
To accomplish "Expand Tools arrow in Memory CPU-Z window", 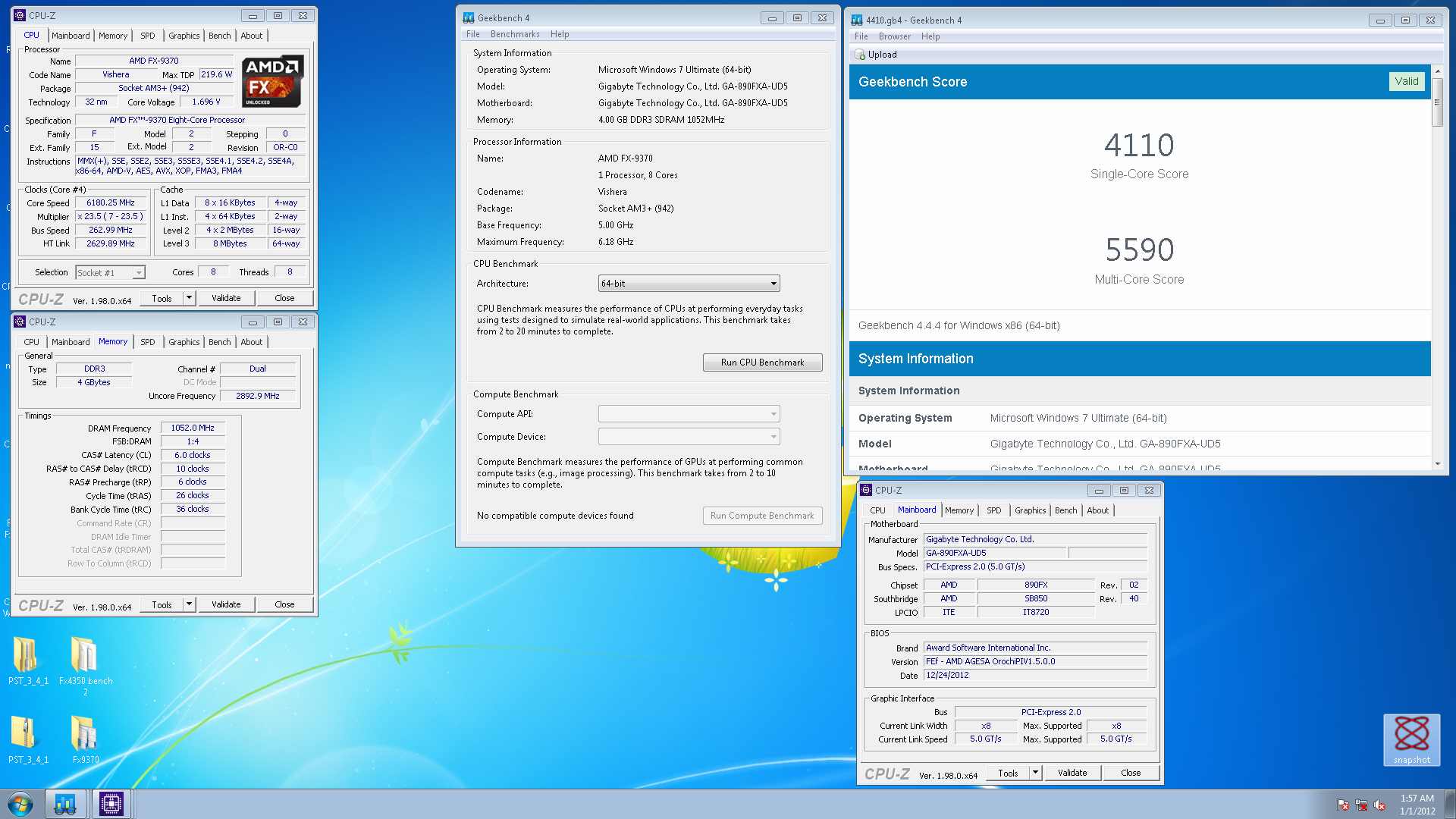I will point(189,604).
